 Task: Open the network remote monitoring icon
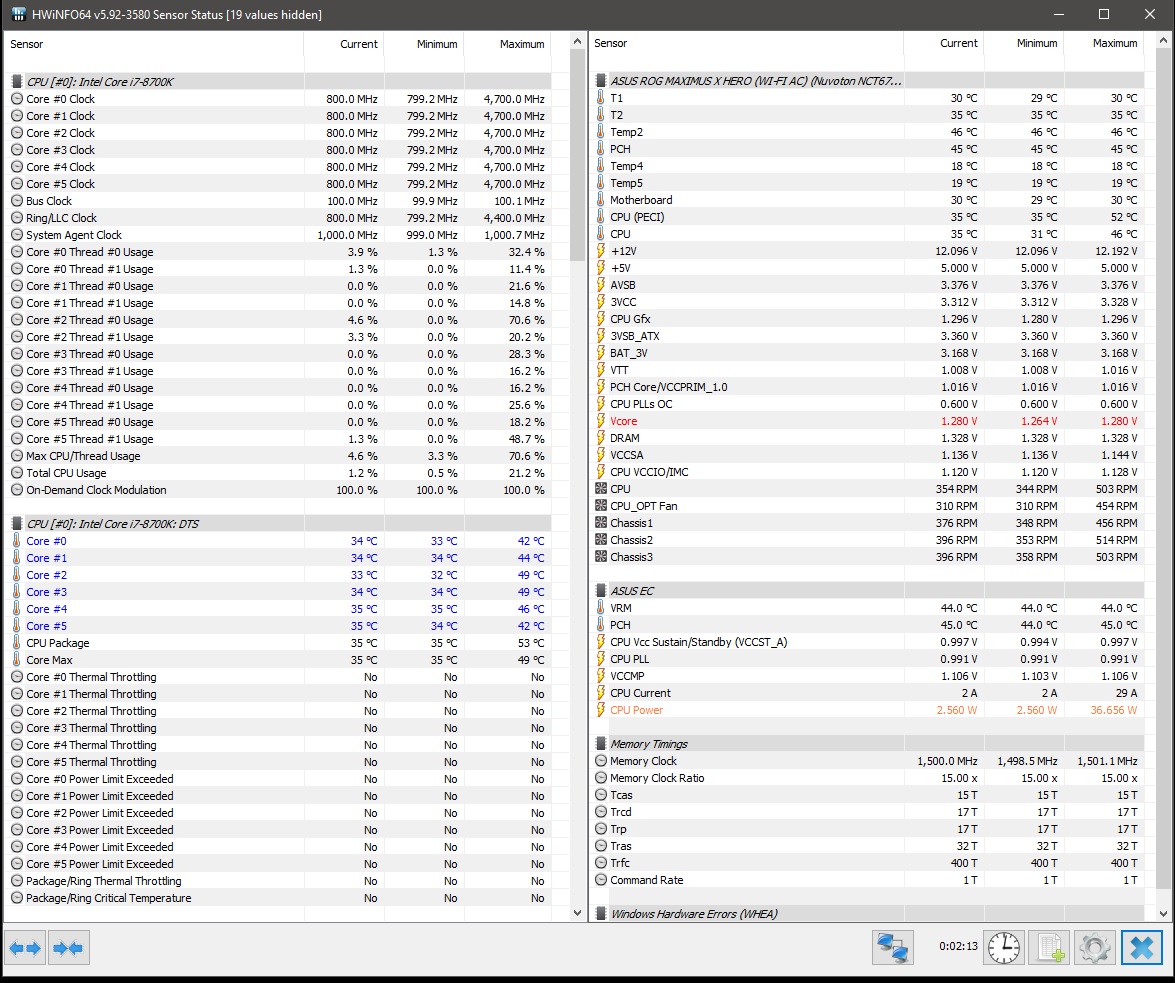tap(892, 948)
